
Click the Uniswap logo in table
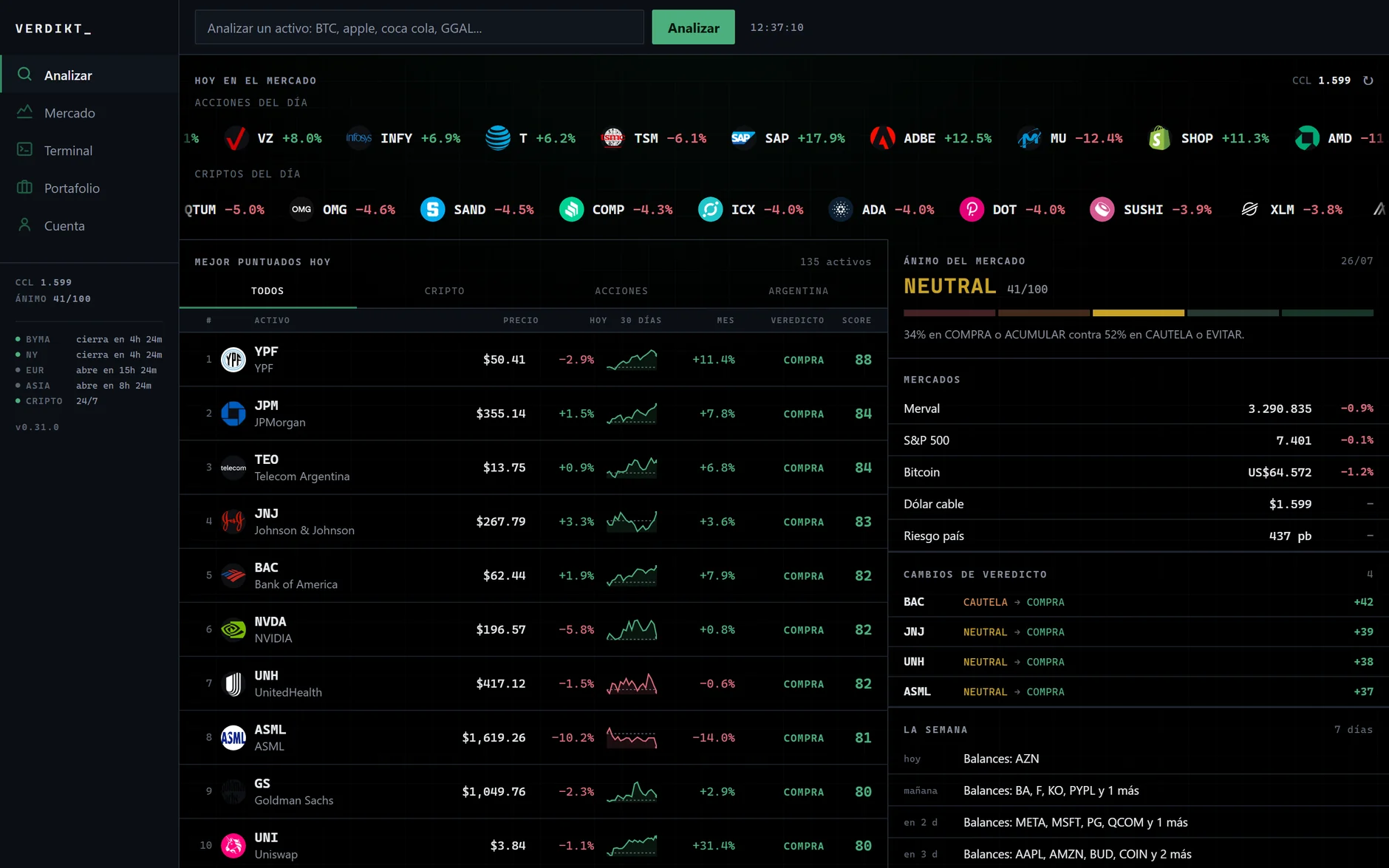coord(233,846)
